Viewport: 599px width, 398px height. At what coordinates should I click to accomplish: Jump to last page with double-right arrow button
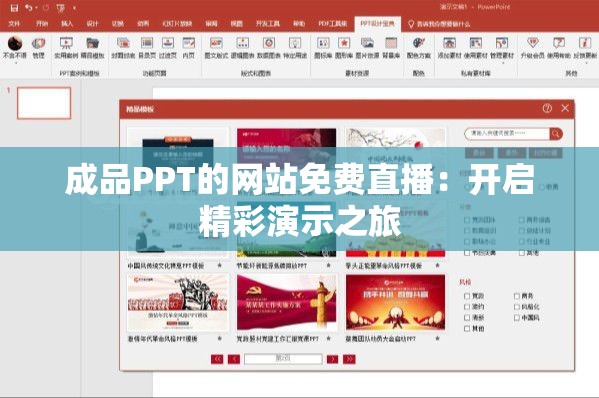point(349,359)
